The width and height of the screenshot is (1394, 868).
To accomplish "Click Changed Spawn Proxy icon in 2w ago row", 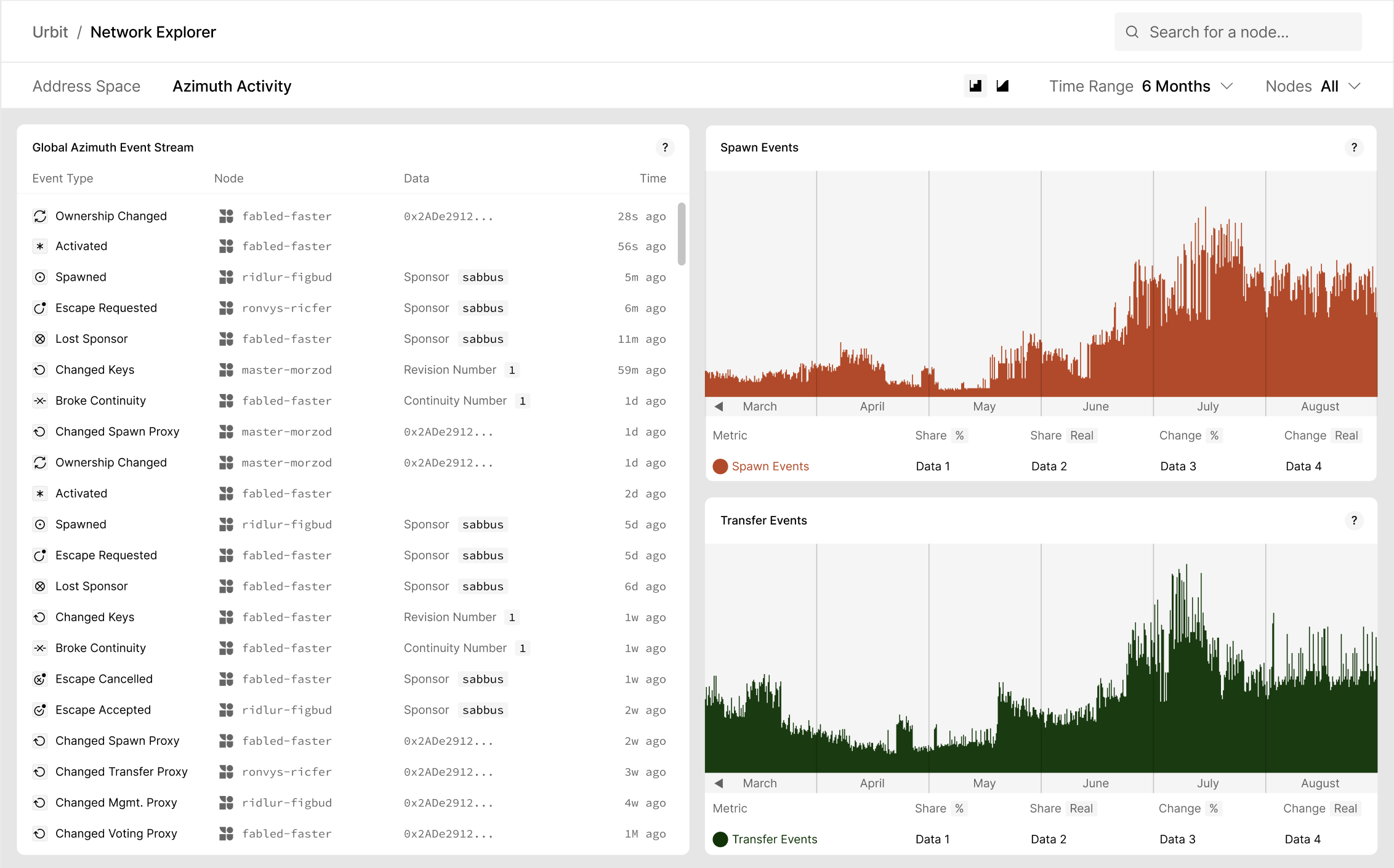I will click(40, 741).
